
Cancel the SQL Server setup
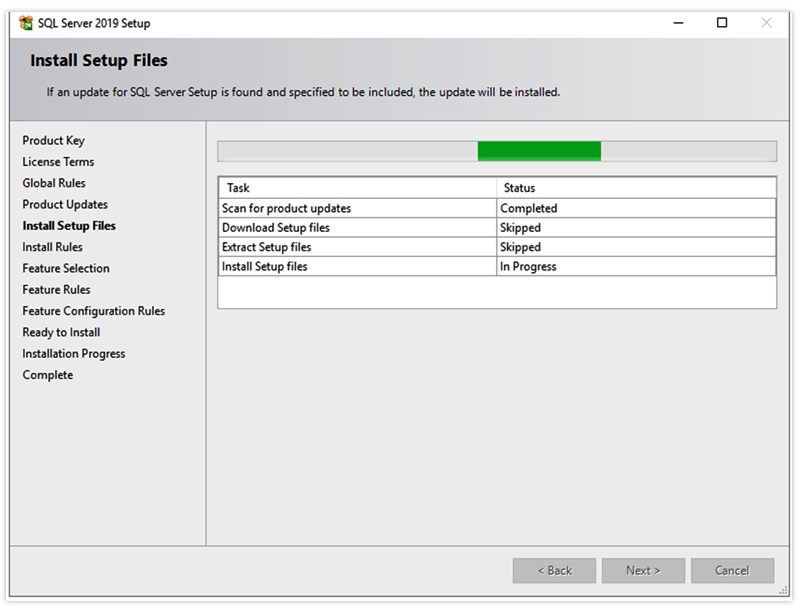(732, 570)
